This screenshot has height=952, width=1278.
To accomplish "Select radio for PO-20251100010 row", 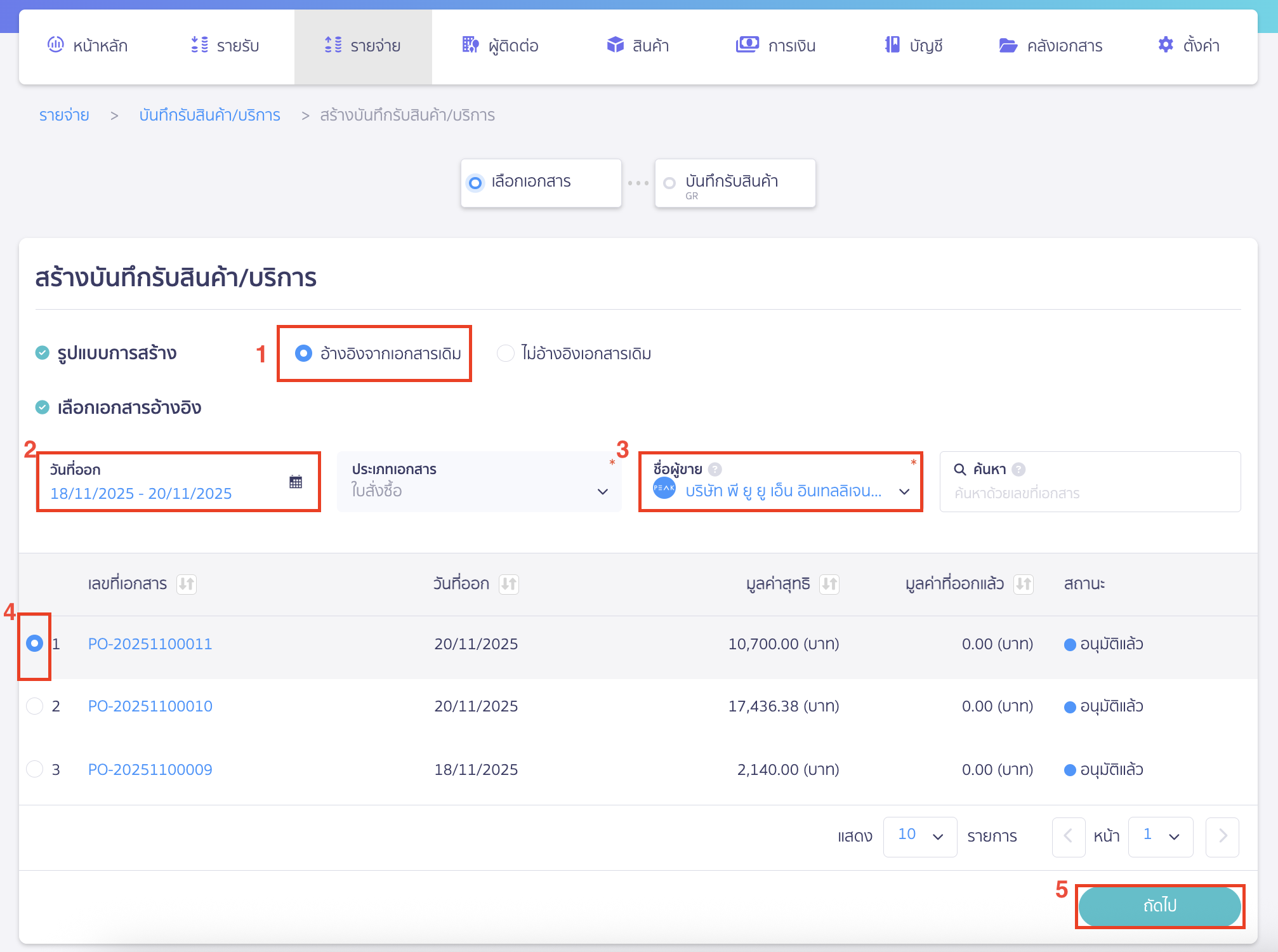I will click(35, 706).
